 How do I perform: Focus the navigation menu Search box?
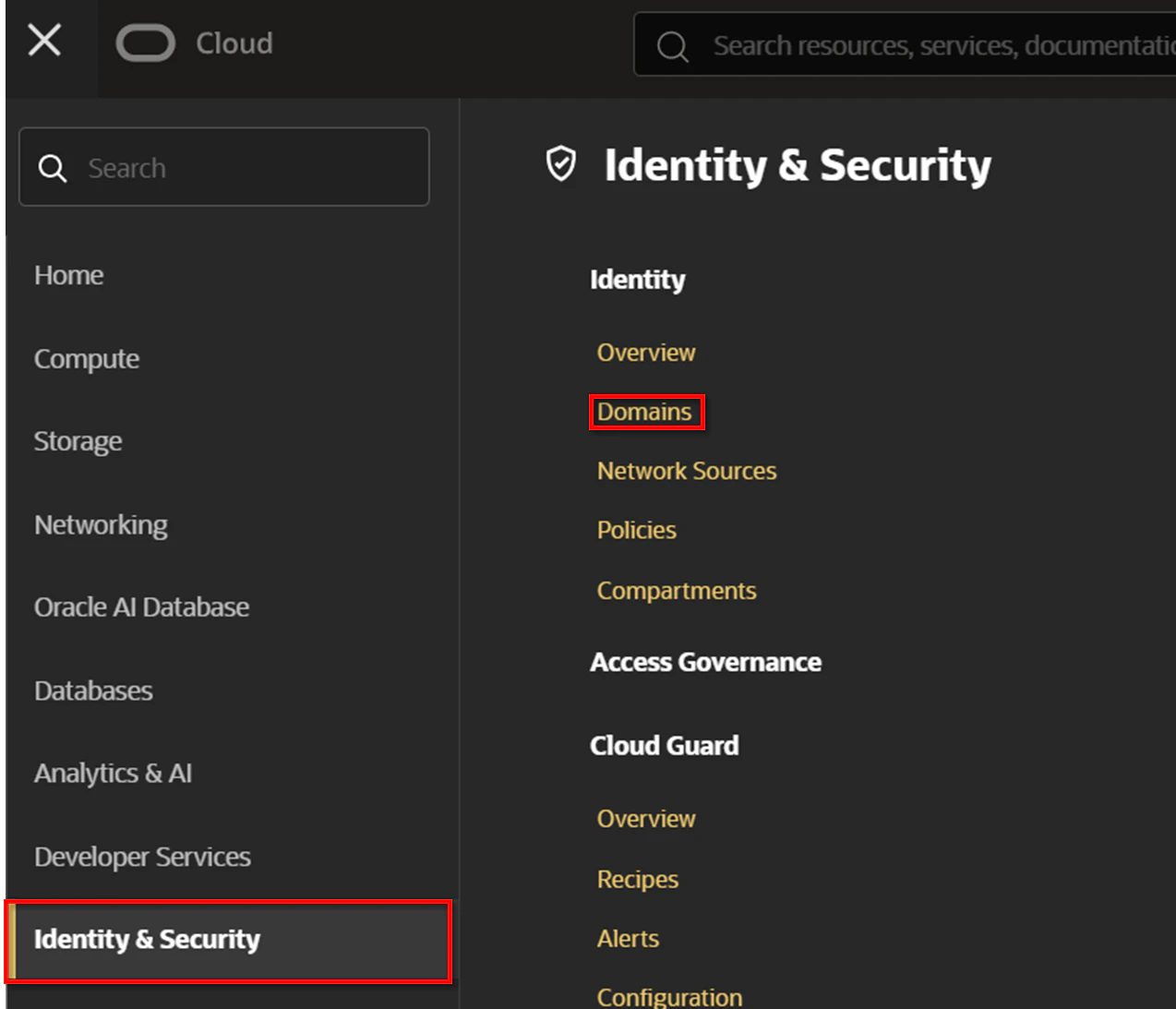pos(224,167)
